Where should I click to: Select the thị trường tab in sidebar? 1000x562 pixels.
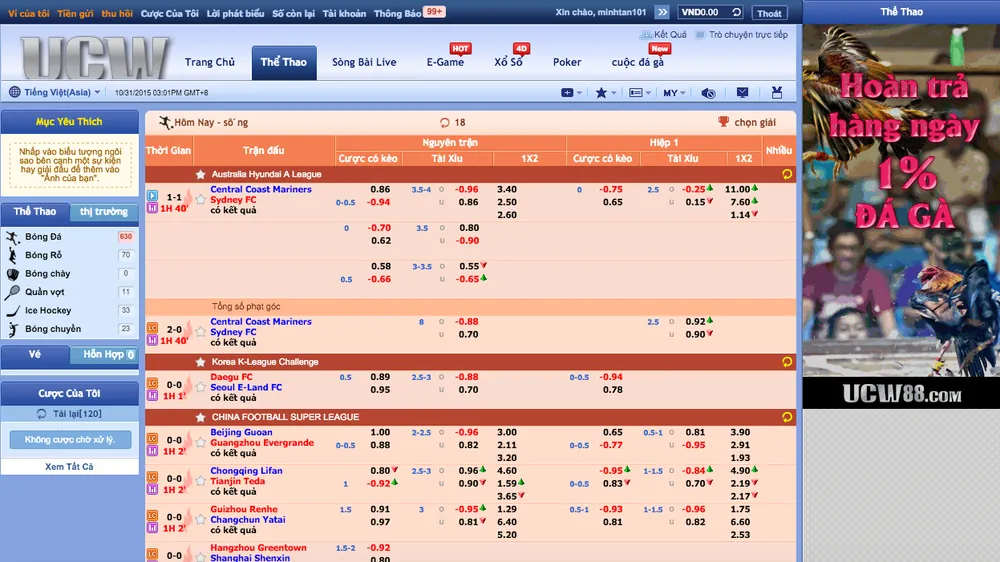point(104,212)
